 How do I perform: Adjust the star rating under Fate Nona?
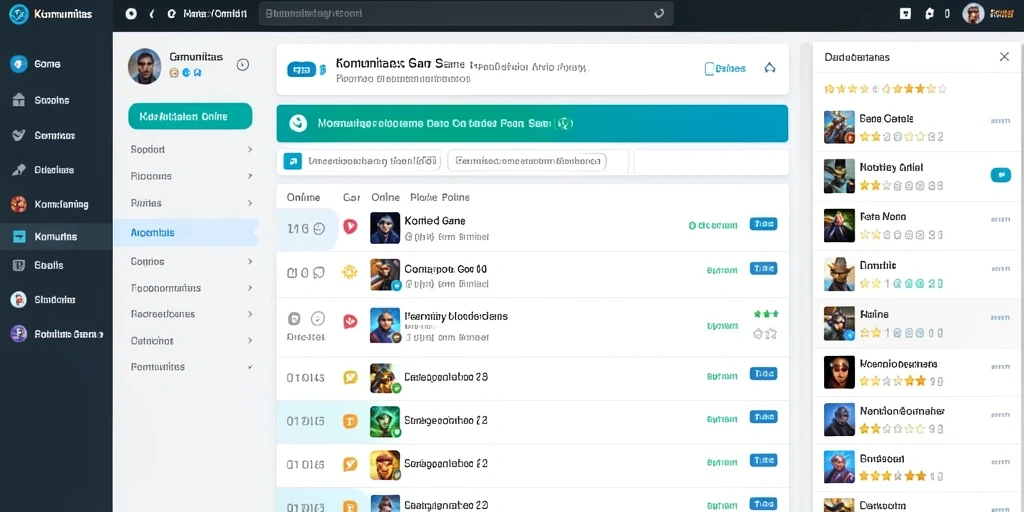(x=901, y=234)
